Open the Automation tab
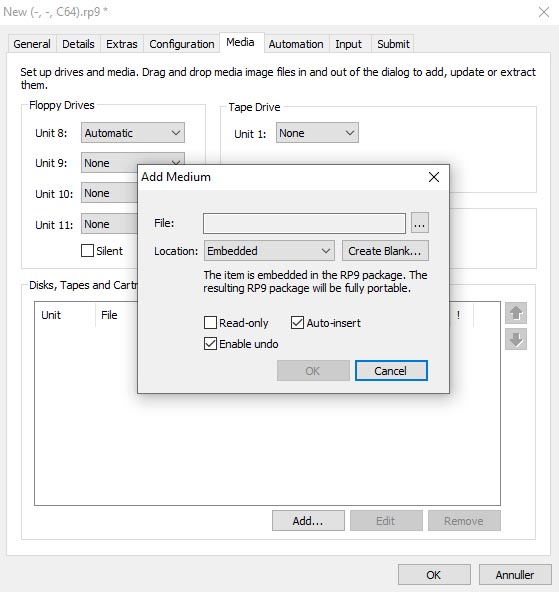Image resolution: width=559 pixels, height=592 pixels. click(296, 44)
